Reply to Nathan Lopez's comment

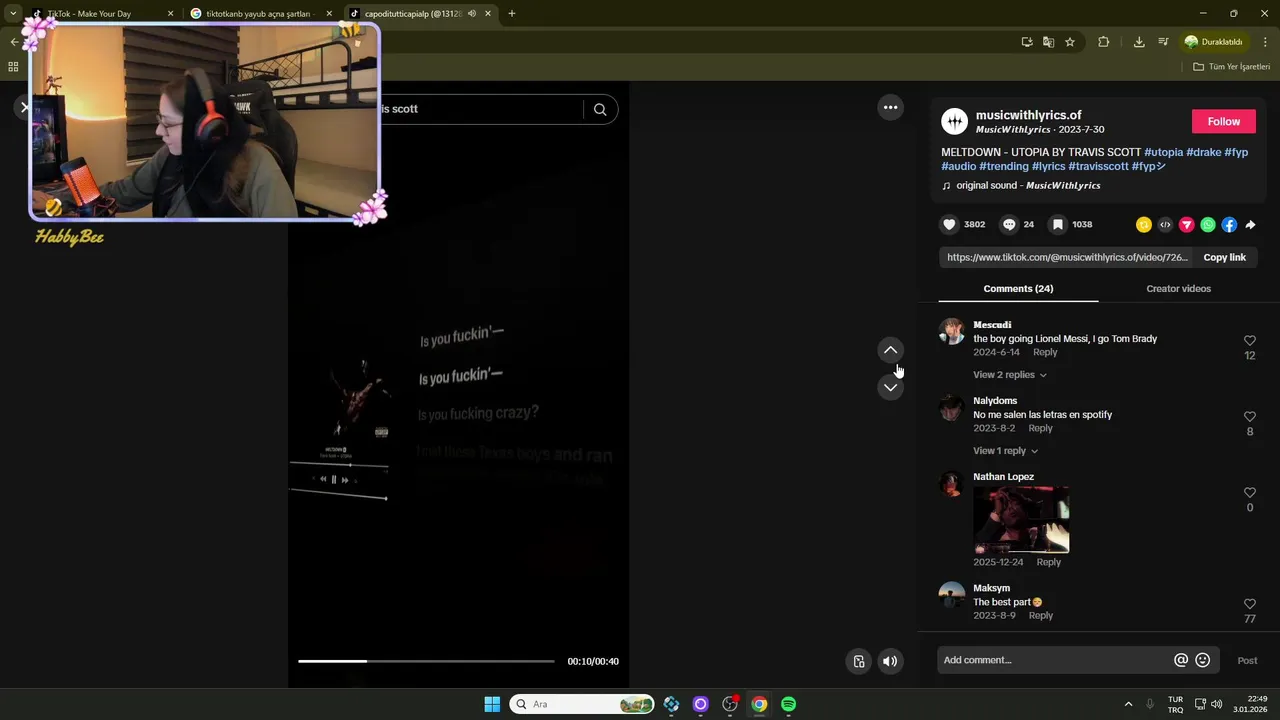(x=1048, y=562)
